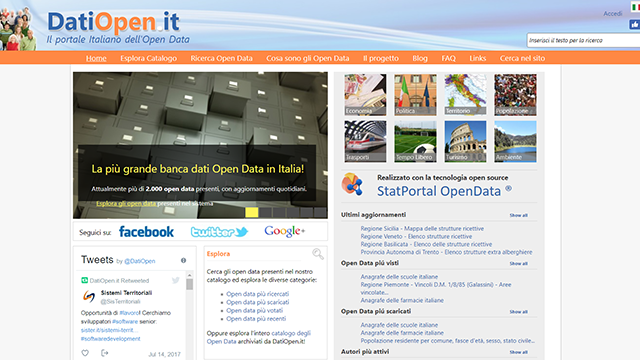This screenshot has width=640, height=360.
Task: Click Open data più scaricati link
Action: [258, 302]
